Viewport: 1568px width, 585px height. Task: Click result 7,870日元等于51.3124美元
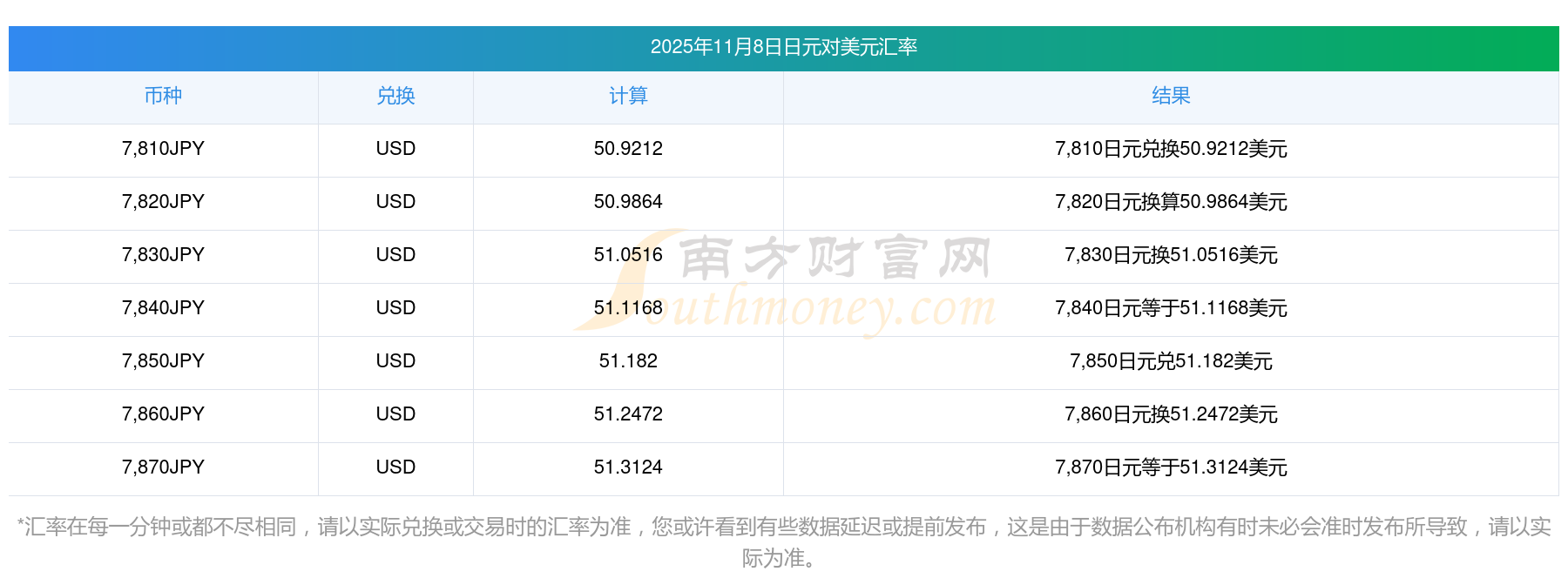point(1171,467)
